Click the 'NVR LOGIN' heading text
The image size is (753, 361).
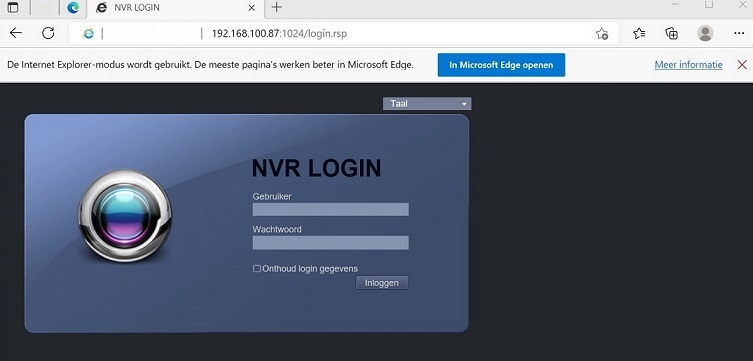316,168
